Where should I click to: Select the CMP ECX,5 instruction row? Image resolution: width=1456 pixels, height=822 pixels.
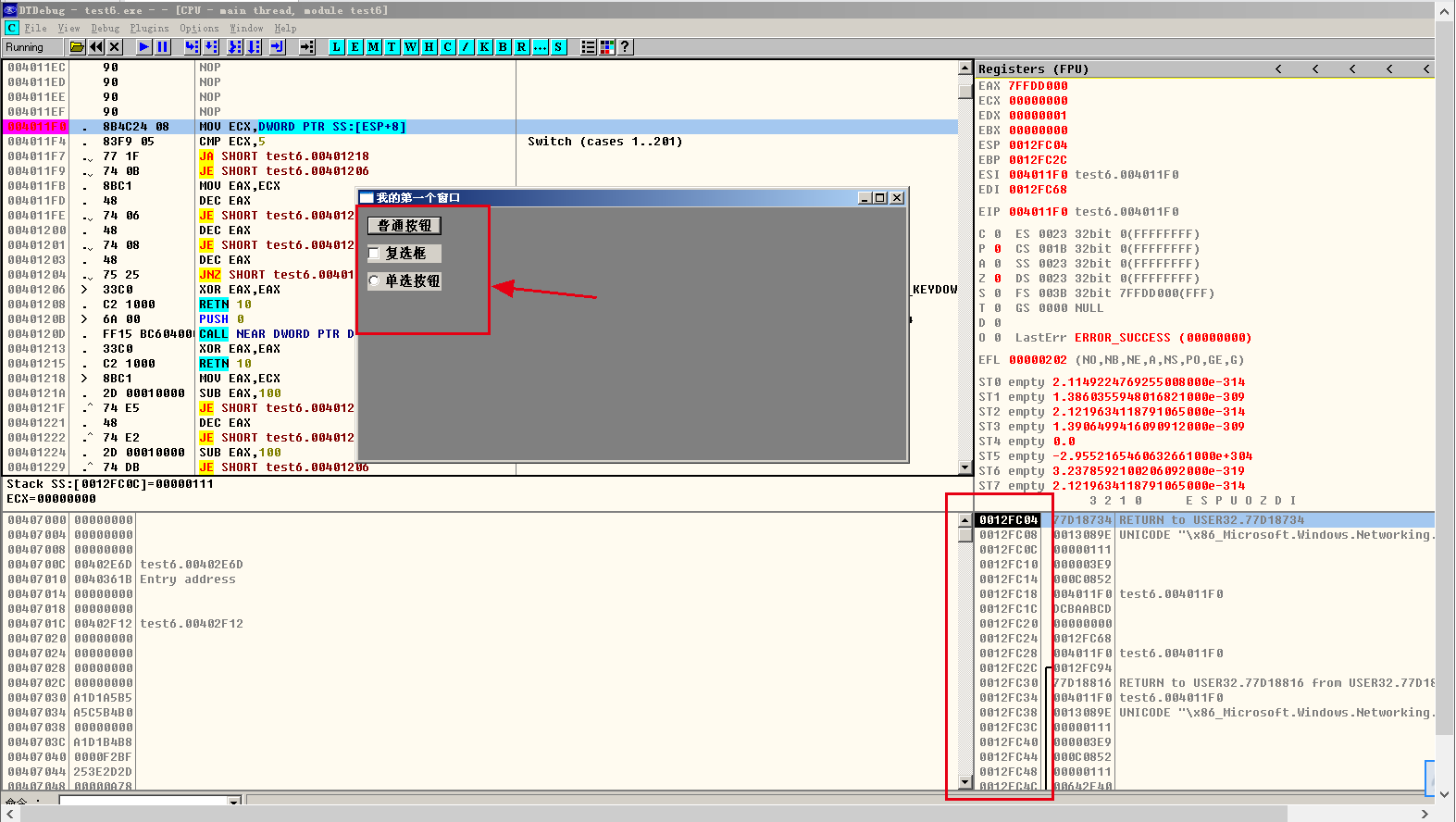[x=481, y=142]
